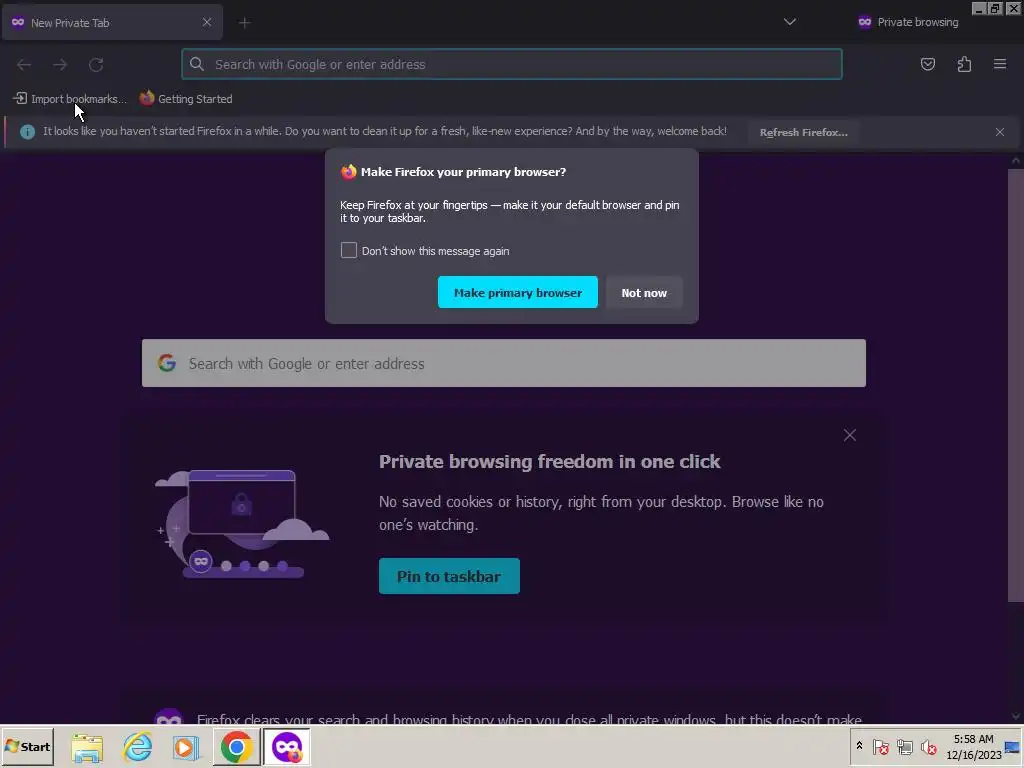
Task: Open a new tab with plus icon
Action: pos(244,23)
